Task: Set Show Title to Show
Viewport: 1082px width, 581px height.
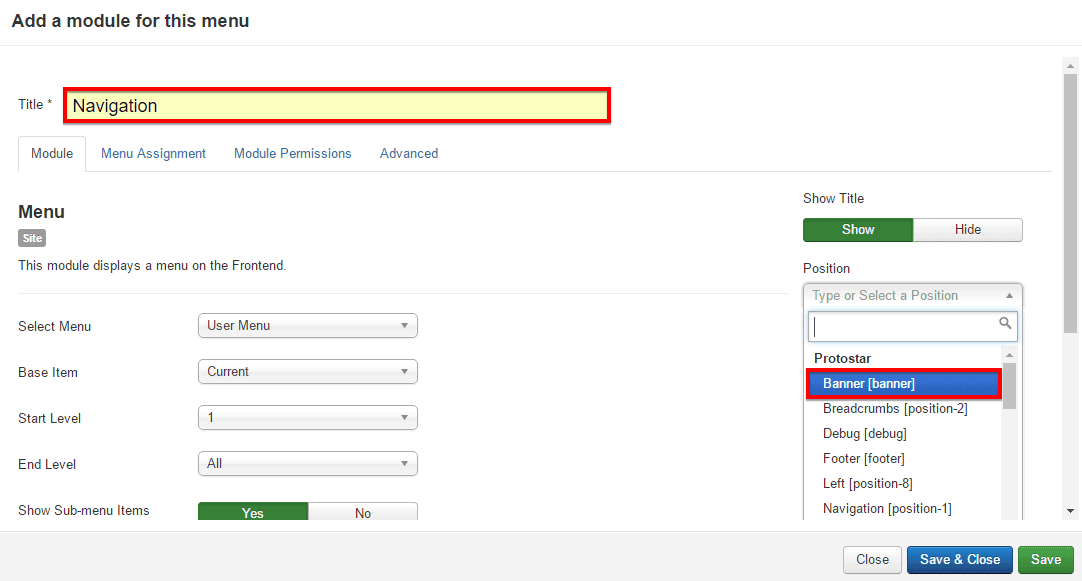Action: 858,230
